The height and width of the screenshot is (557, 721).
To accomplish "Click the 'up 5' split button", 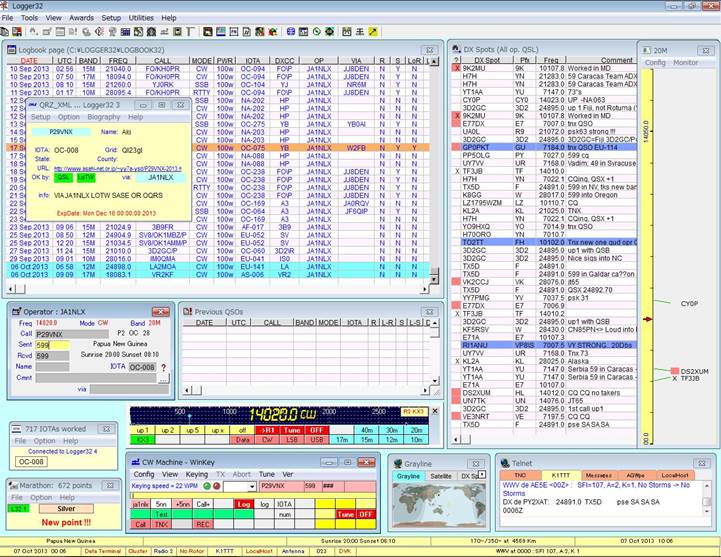I will (x=193, y=430).
